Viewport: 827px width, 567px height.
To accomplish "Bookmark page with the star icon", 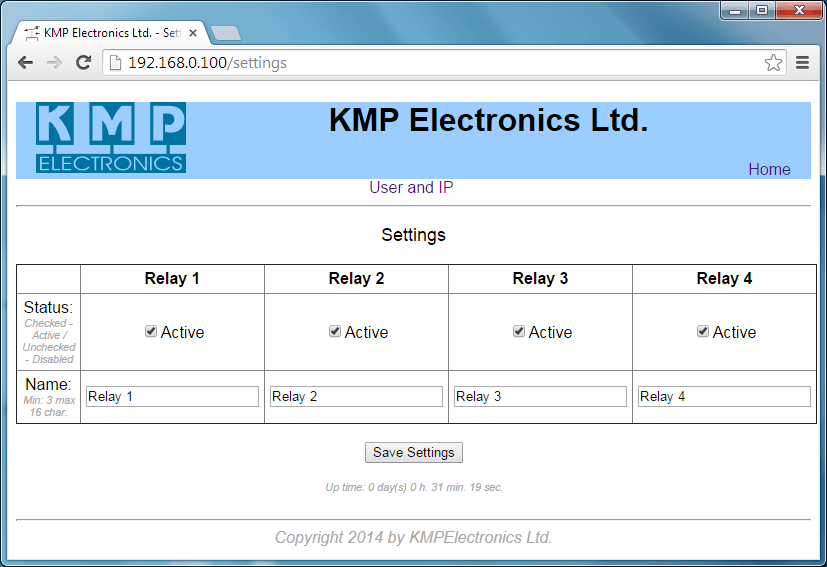I will (x=773, y=63).
